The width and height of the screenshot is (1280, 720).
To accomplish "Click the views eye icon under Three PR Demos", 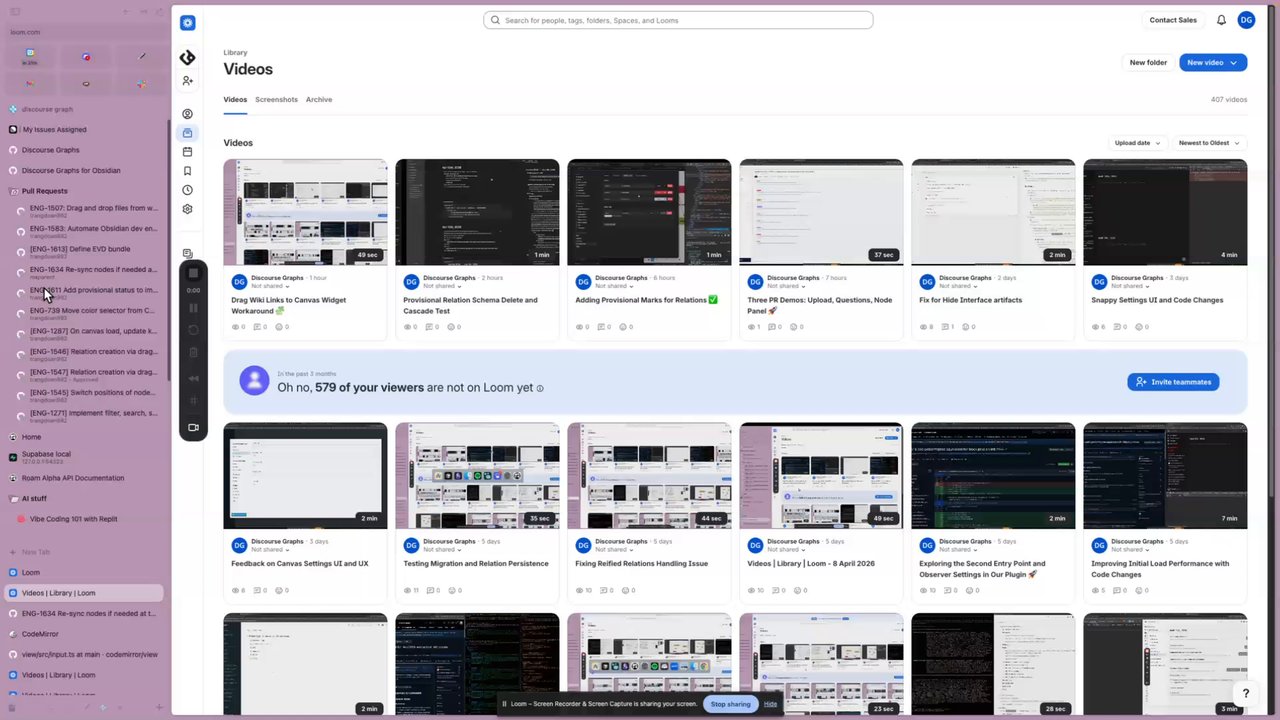I will [x=750, y=327].
